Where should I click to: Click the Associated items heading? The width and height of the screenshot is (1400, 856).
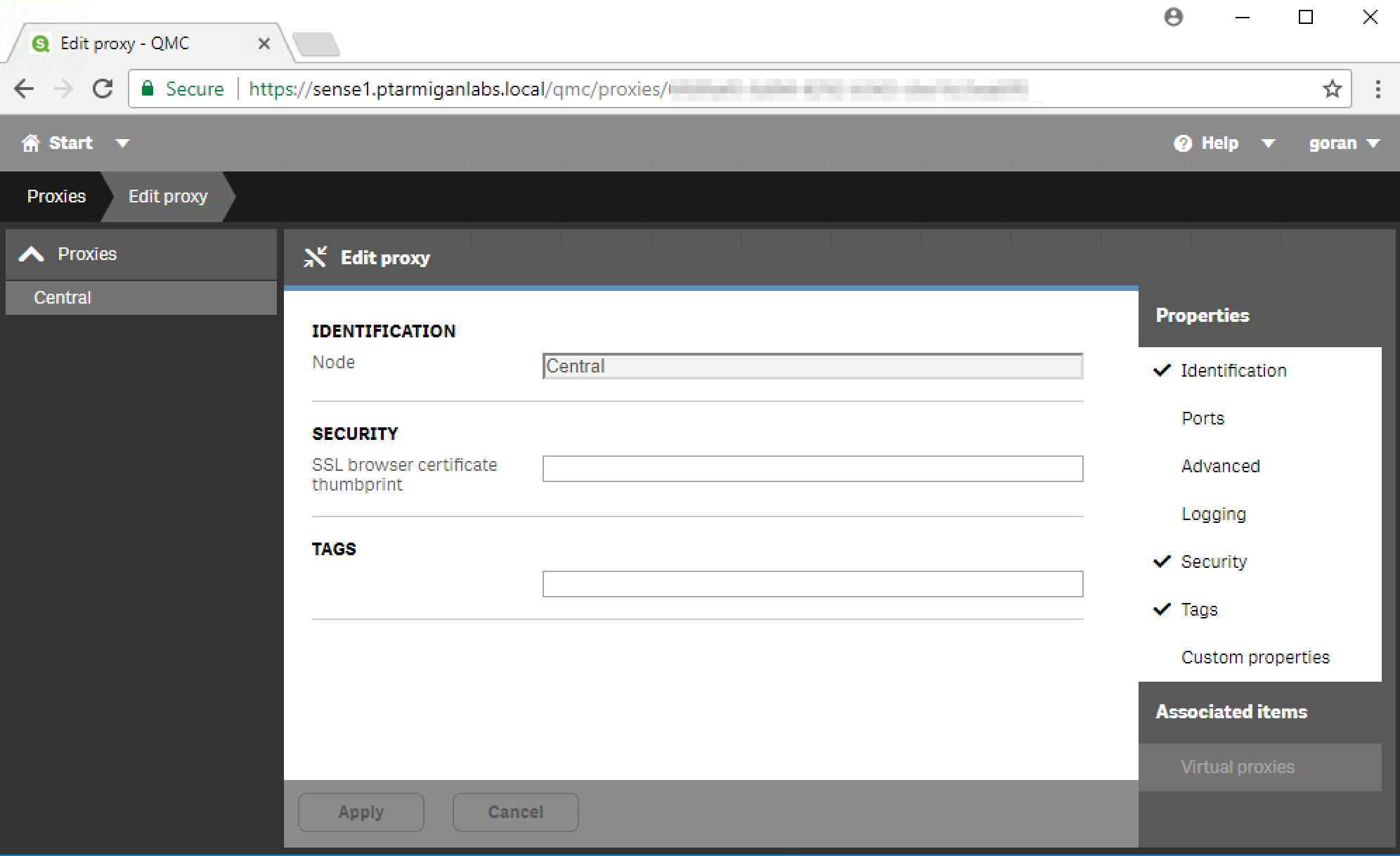point(1231,712)
